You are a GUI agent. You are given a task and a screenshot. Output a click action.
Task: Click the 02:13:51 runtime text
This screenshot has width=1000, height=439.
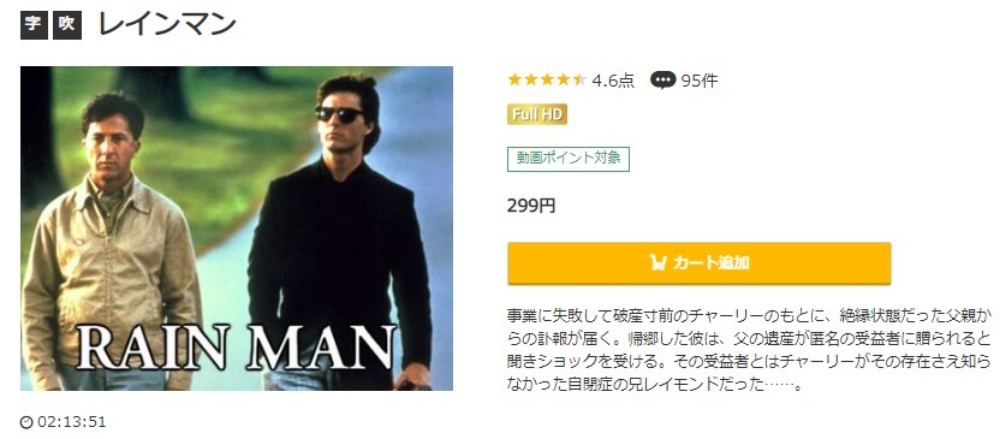[x=71, y=422]
